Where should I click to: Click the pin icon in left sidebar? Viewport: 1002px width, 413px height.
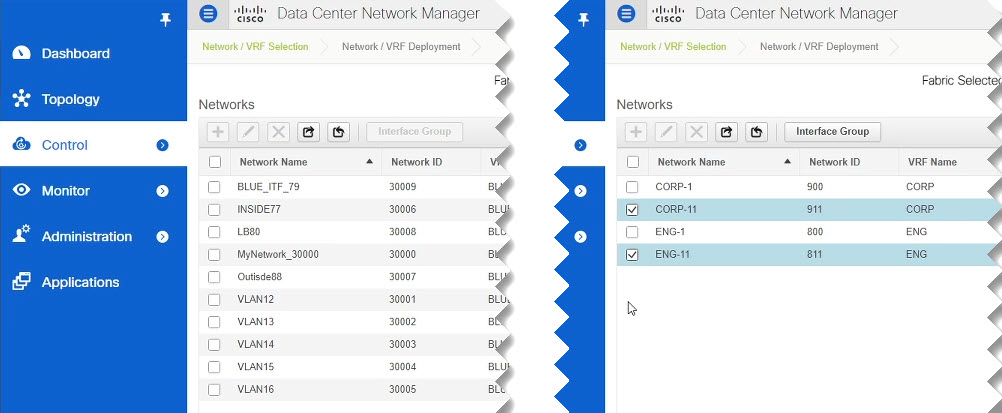(166, 20)
